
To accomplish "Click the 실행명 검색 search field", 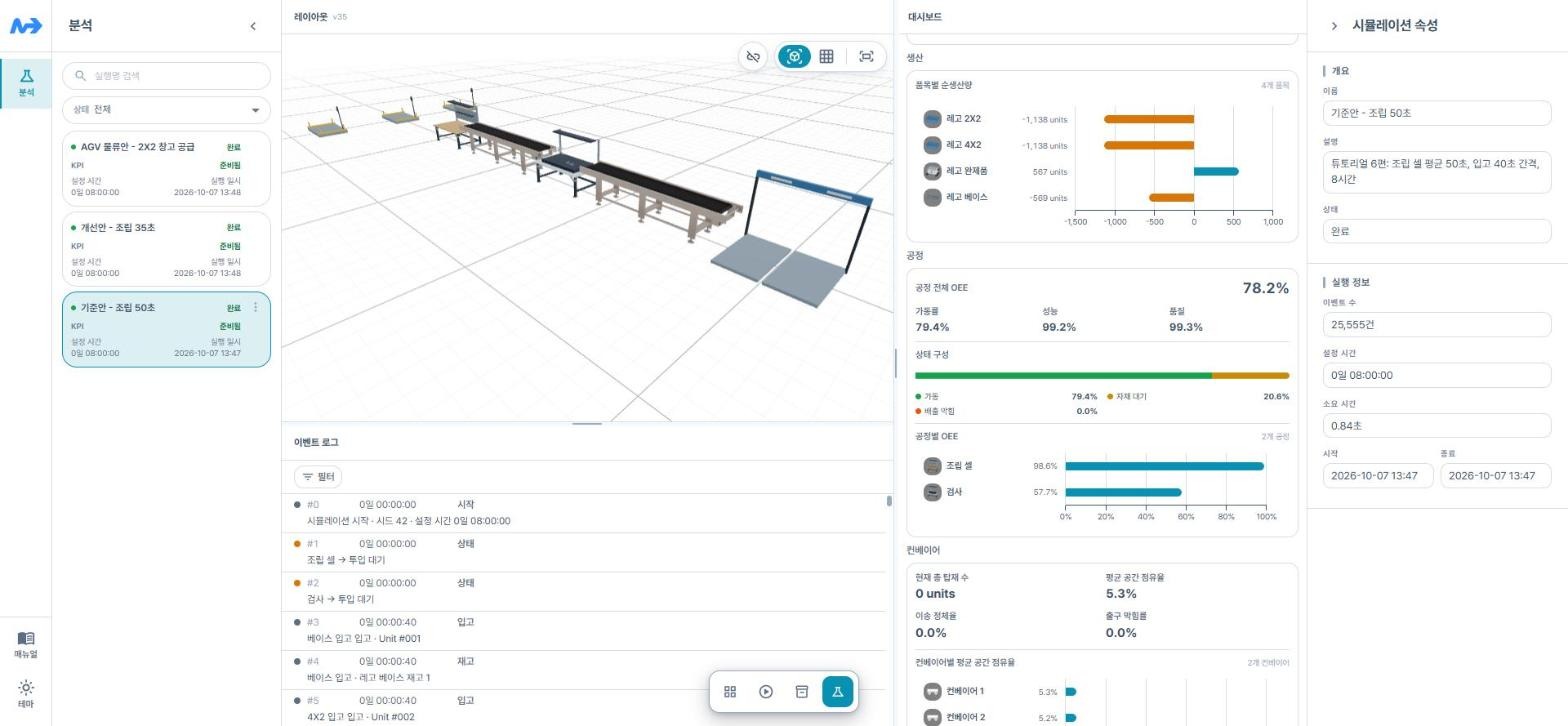I will (166, 76).
